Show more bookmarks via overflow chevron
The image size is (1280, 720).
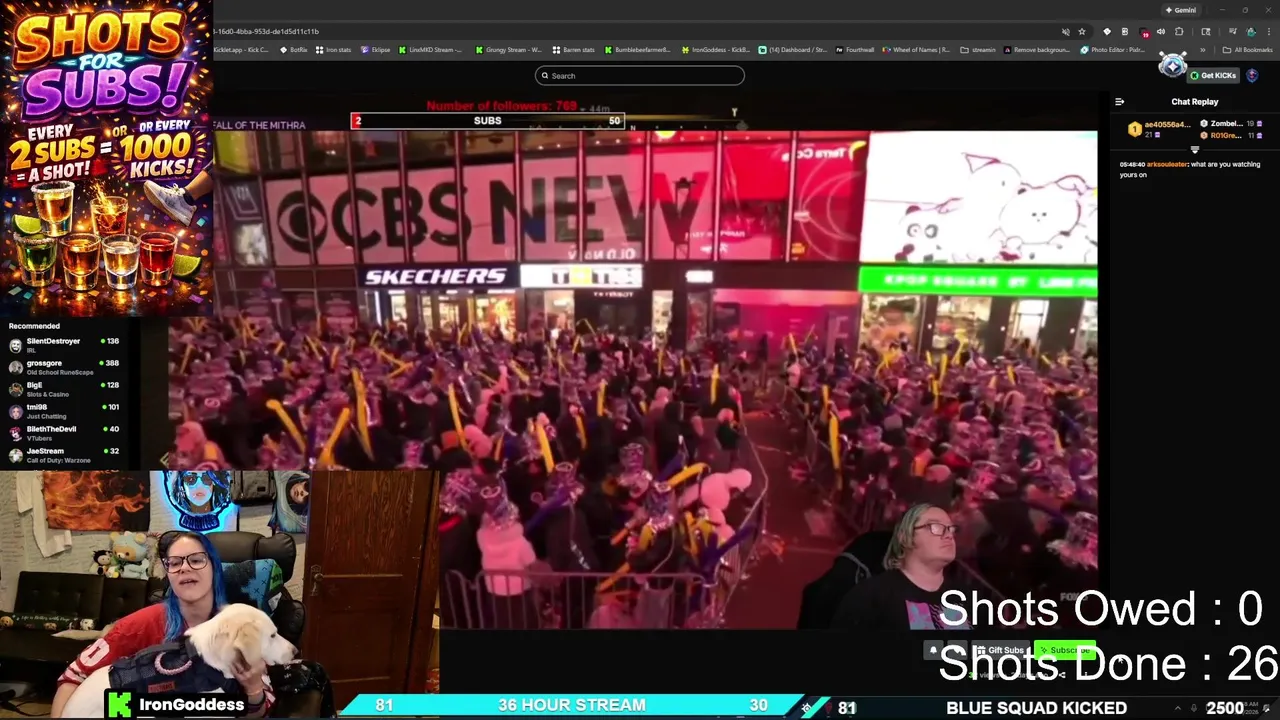click(1203, 50)
